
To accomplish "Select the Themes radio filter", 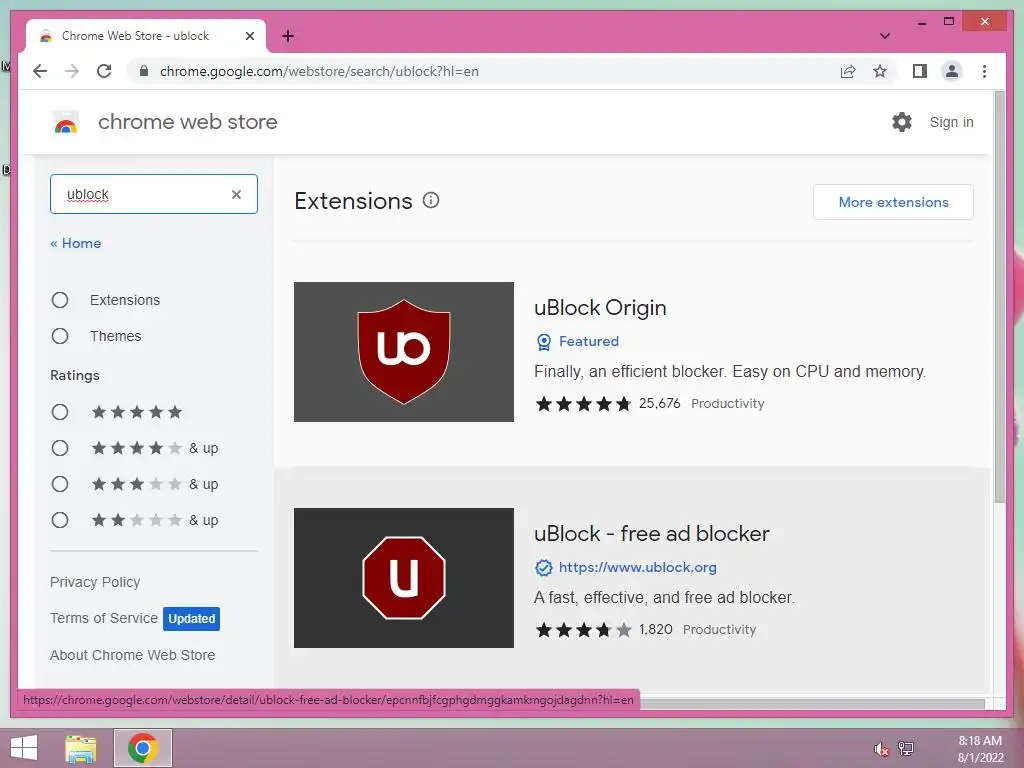I will (x=60, y=336).
